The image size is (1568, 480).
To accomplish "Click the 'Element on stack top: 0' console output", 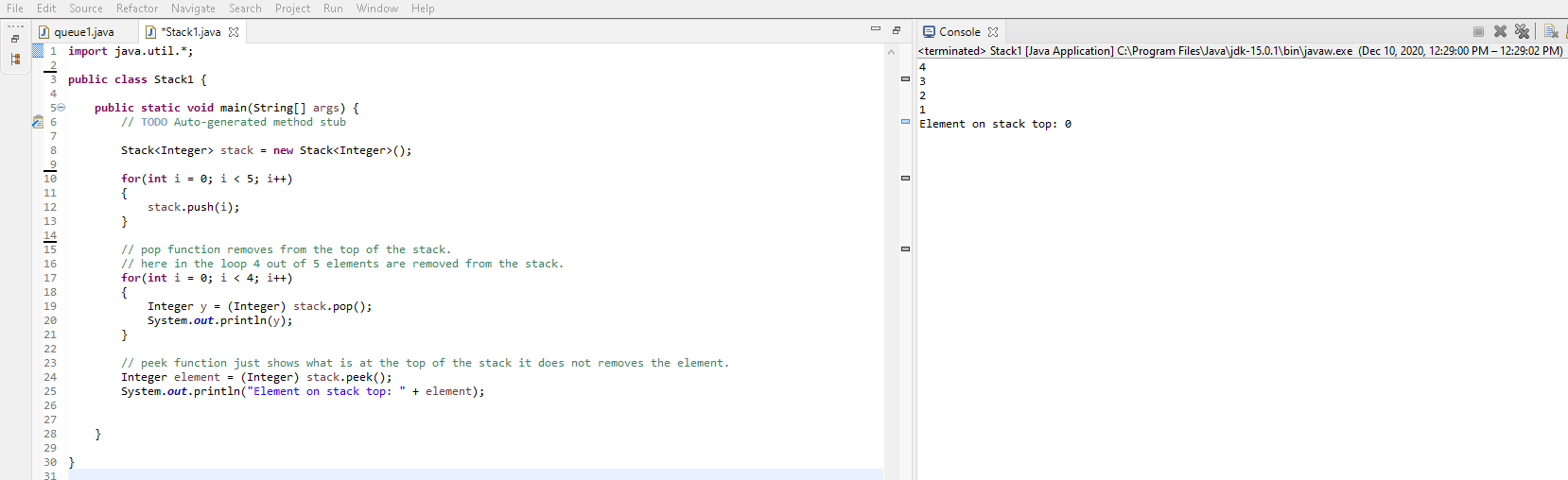I will click(x=996, y=124).
